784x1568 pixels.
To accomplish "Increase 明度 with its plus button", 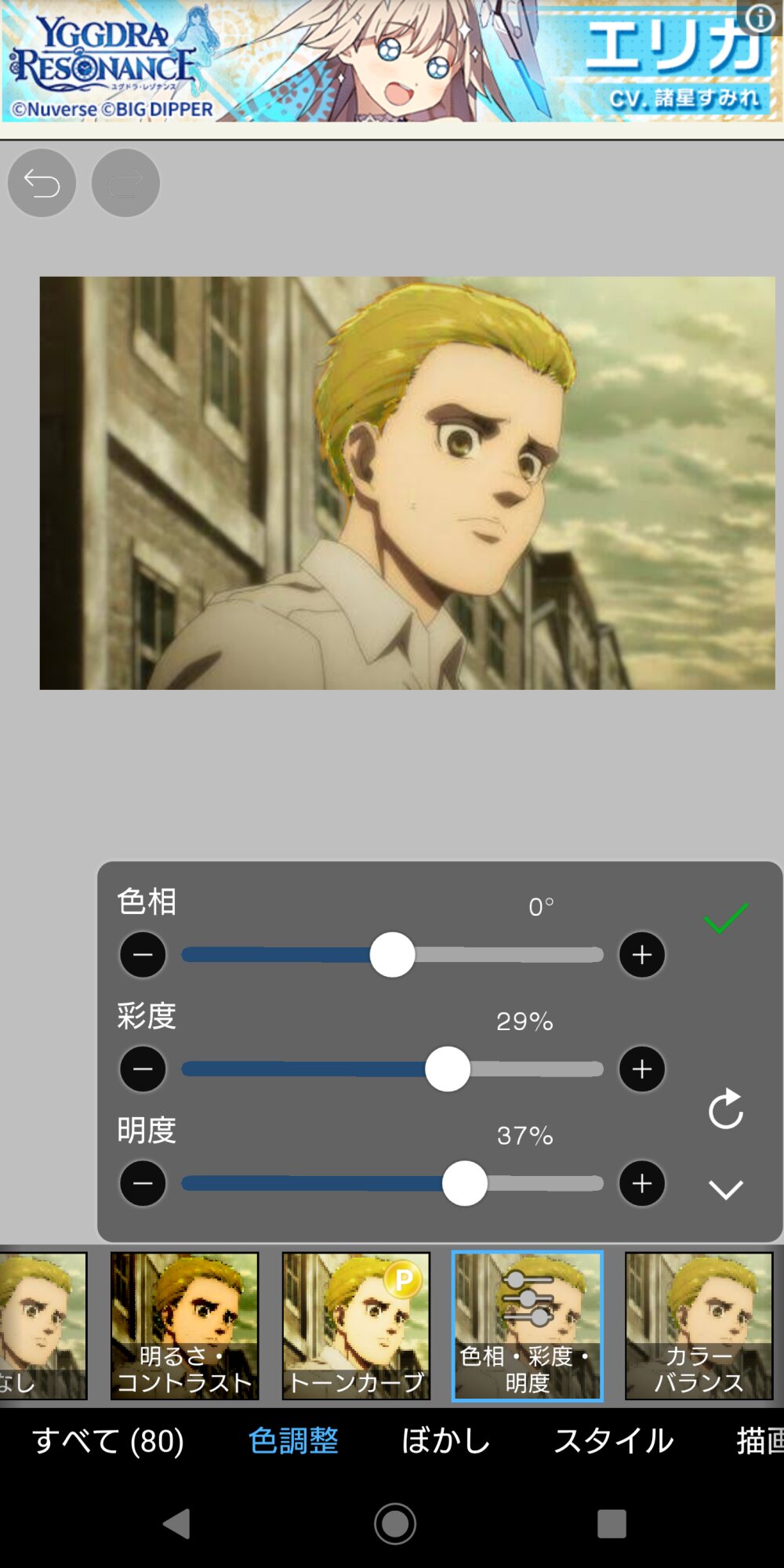I will 642,1183.
